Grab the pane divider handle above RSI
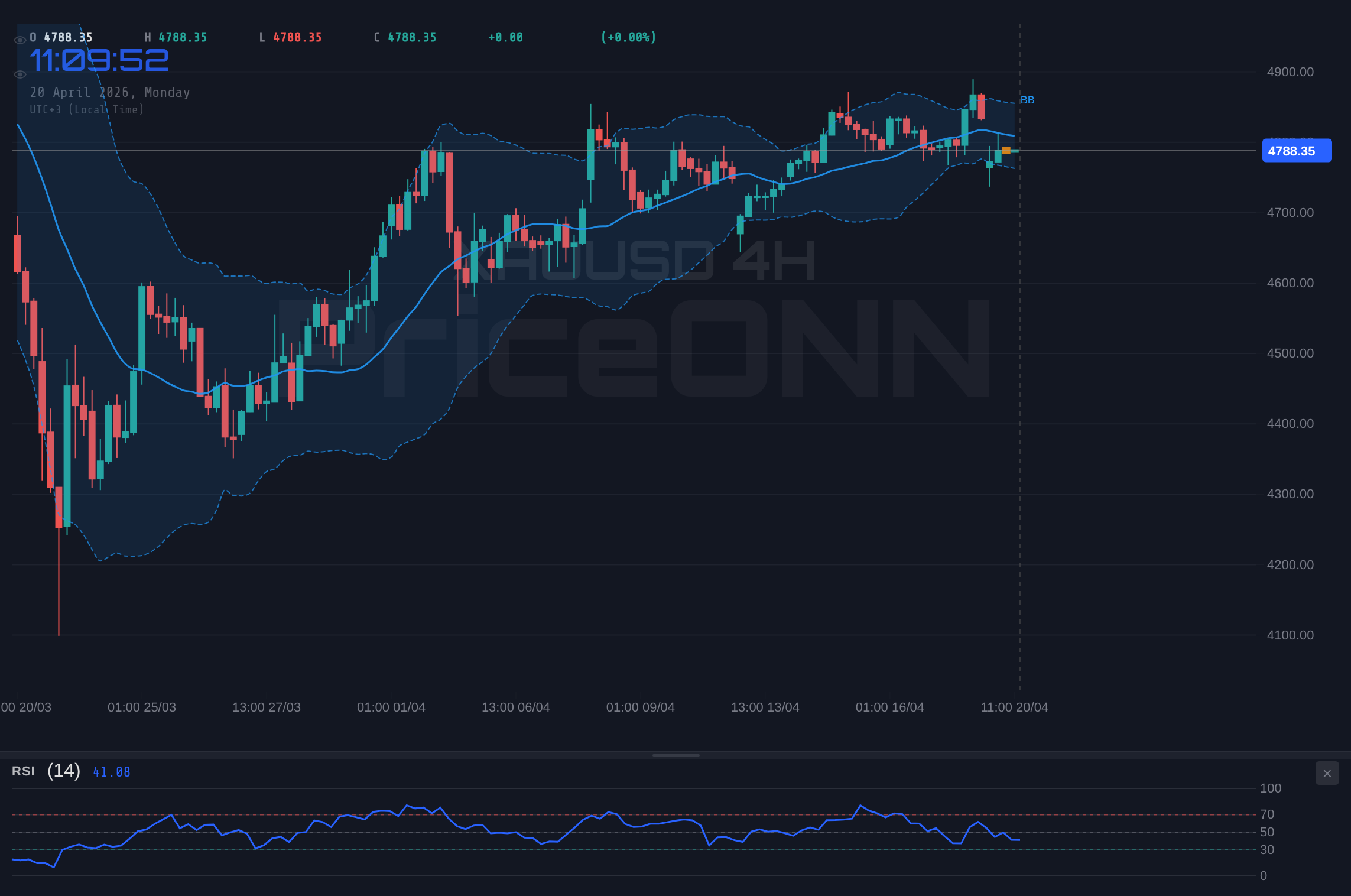Screen dimensions: 1351x896 675,755
